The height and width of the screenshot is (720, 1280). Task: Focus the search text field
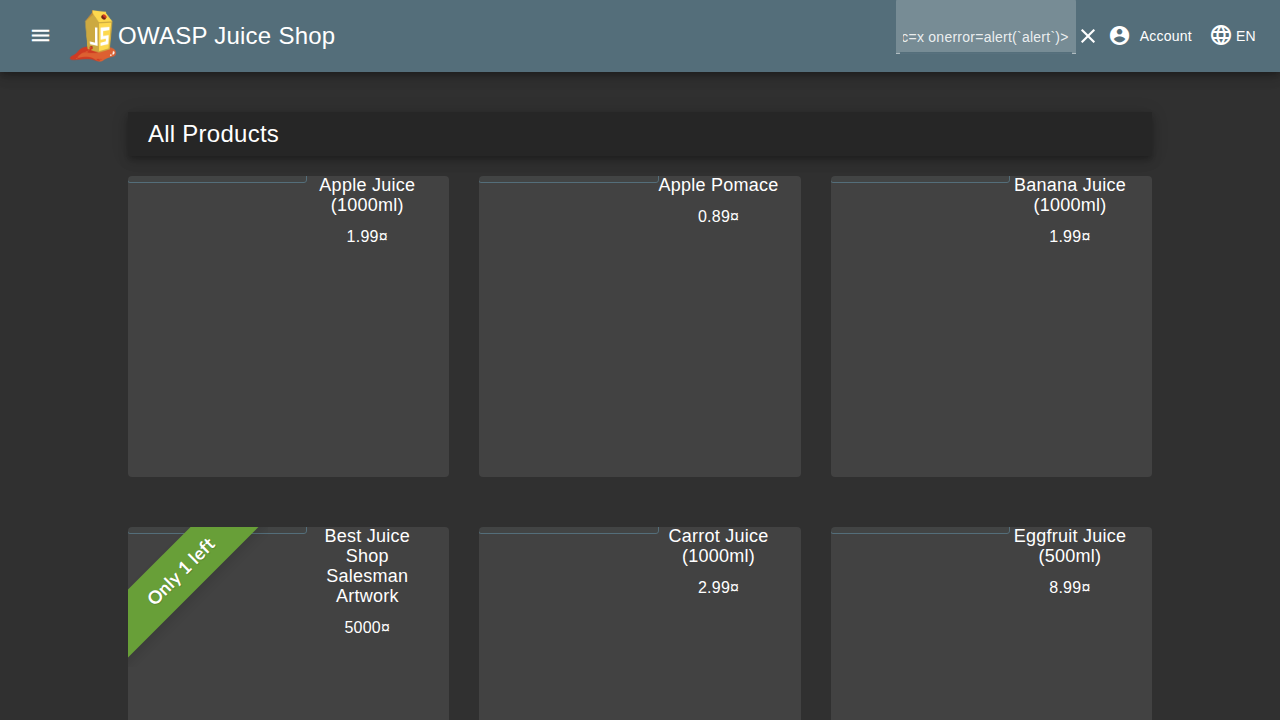[985, 37]
